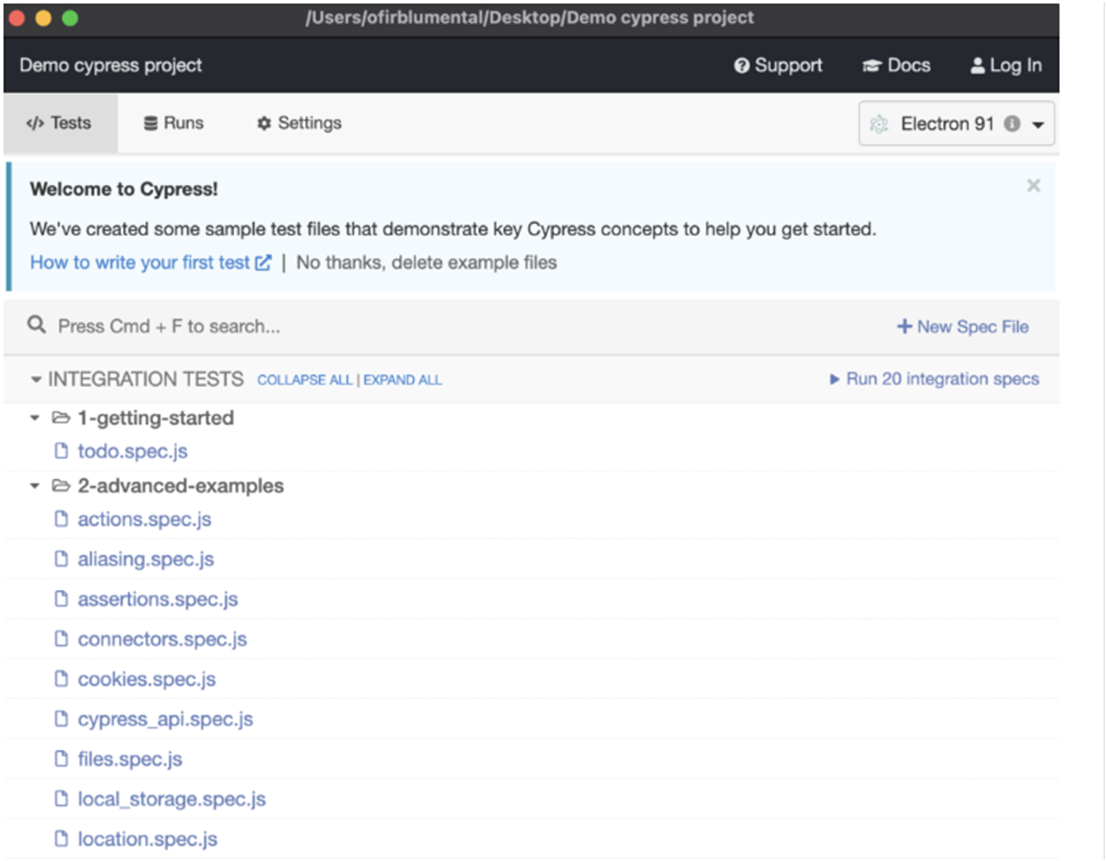Focus the spec search input field
The width and height of the screenshot is (1107, 861).
(x=466, y=326)
